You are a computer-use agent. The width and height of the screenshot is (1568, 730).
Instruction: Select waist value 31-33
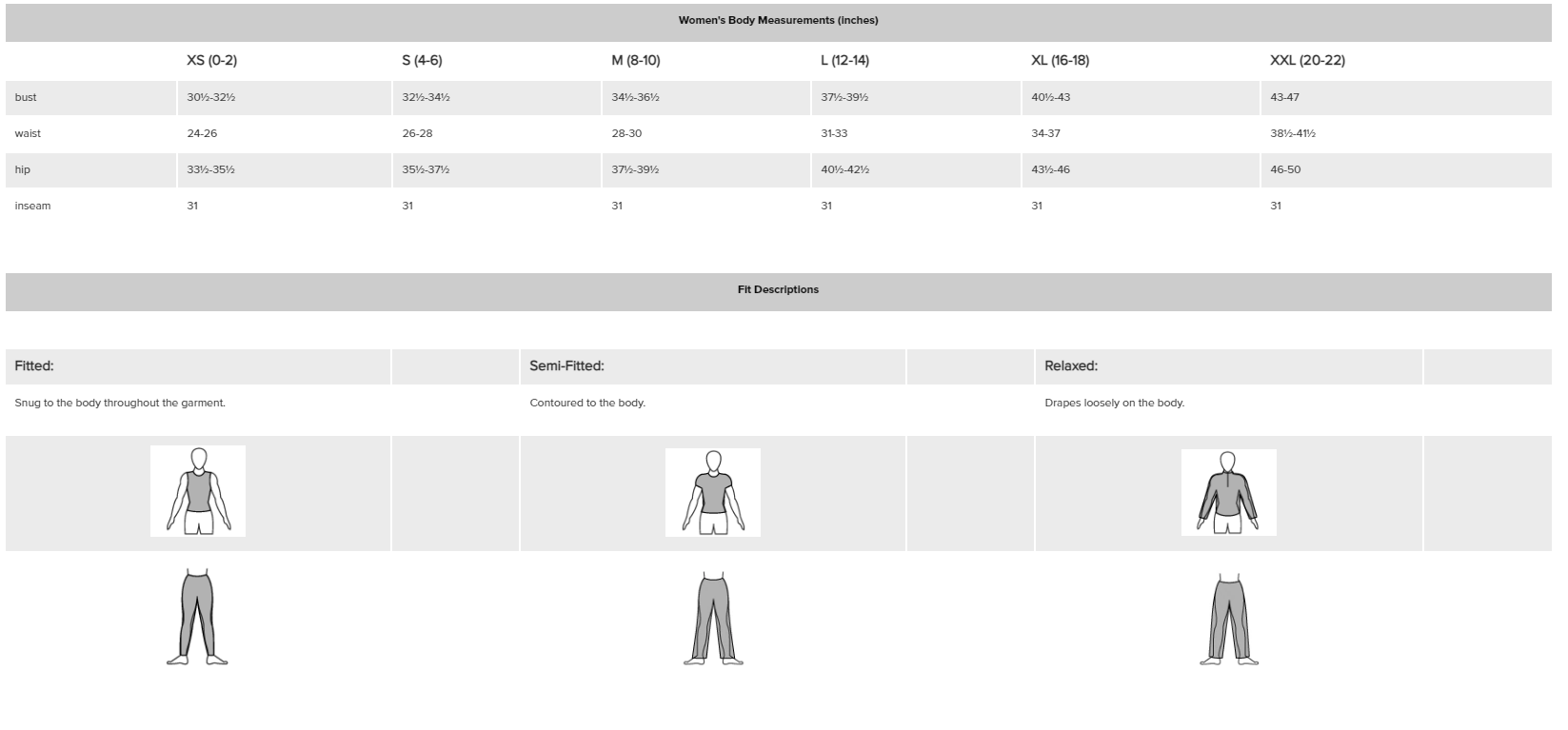click(834, 133)
